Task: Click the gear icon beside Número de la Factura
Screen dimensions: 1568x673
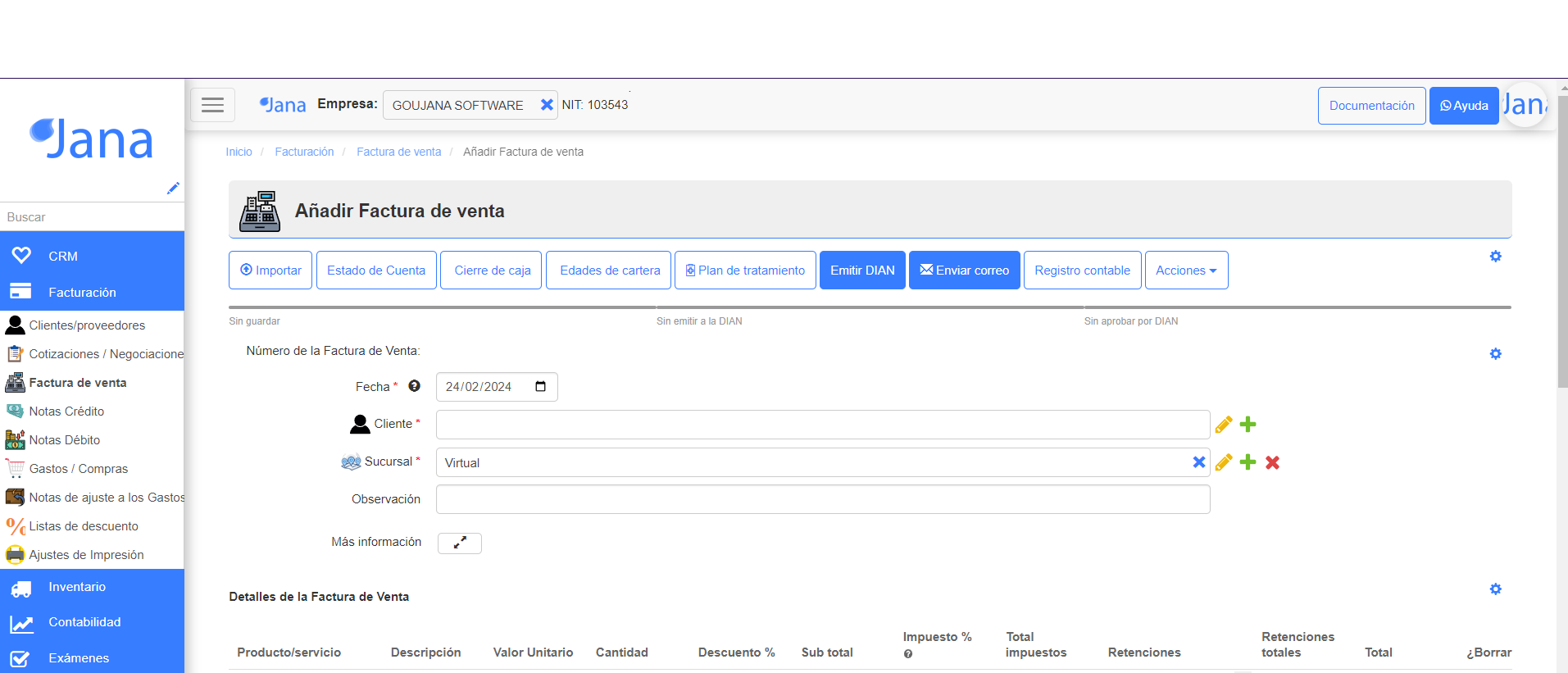Action: 1495,354
